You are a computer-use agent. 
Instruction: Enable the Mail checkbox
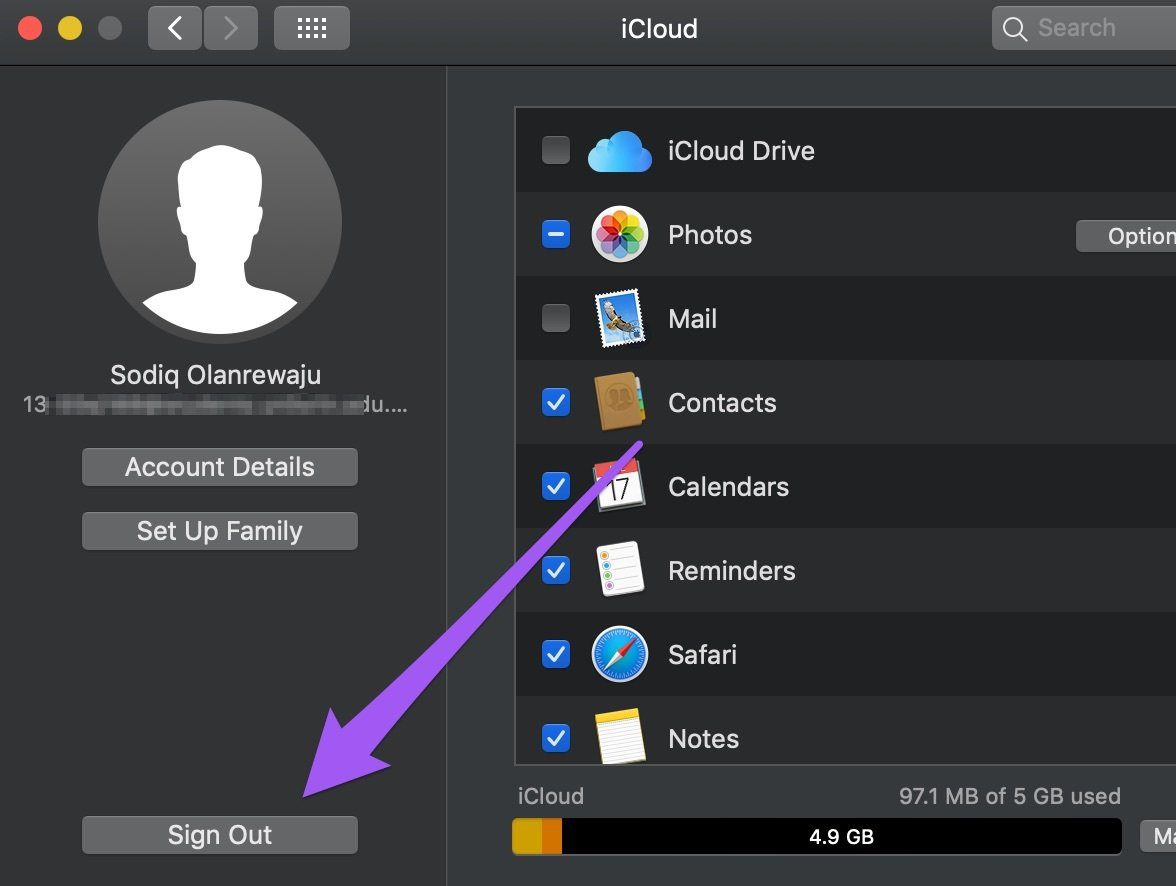pos(556,318)
